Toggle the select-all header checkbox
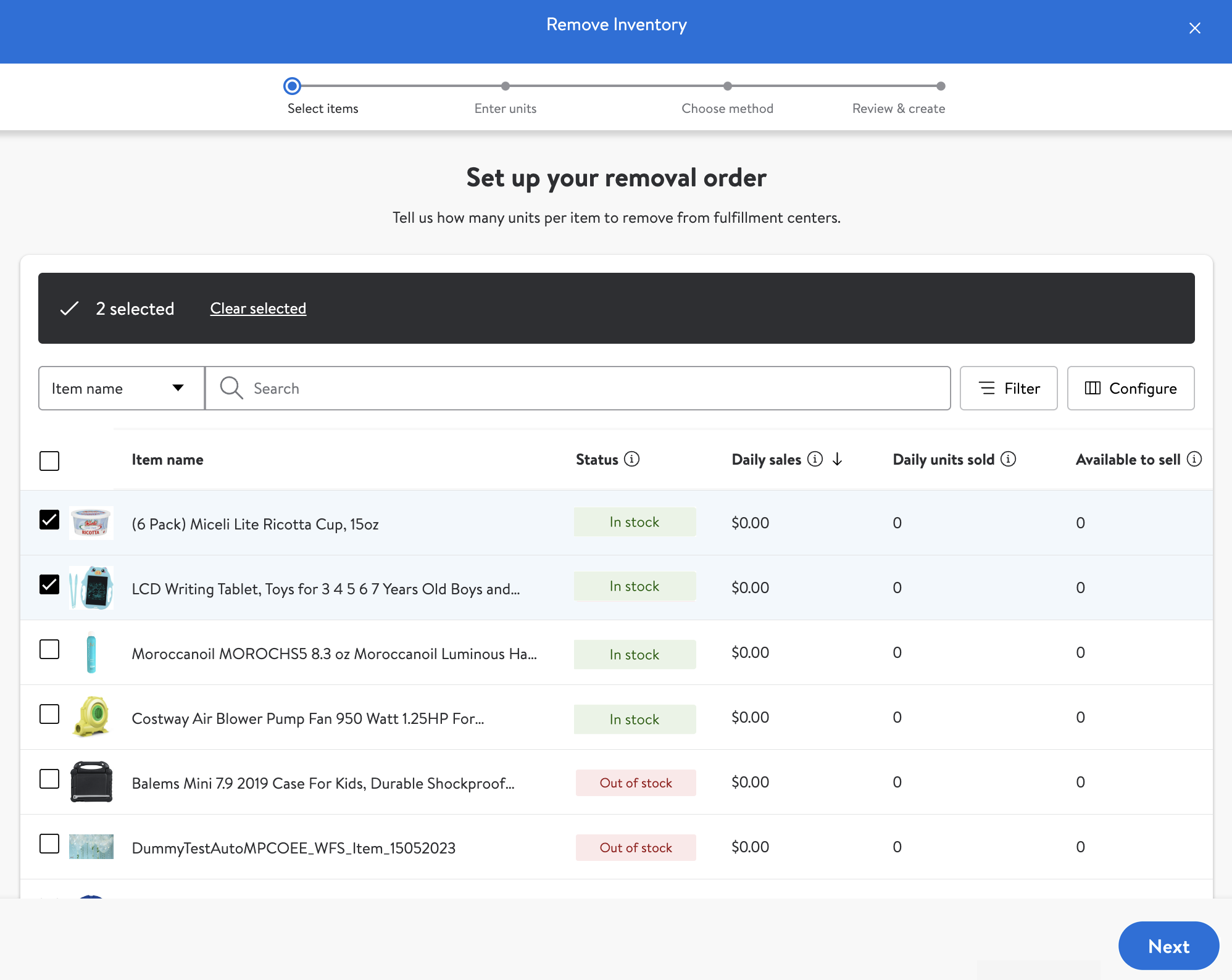 pos(49,461)
